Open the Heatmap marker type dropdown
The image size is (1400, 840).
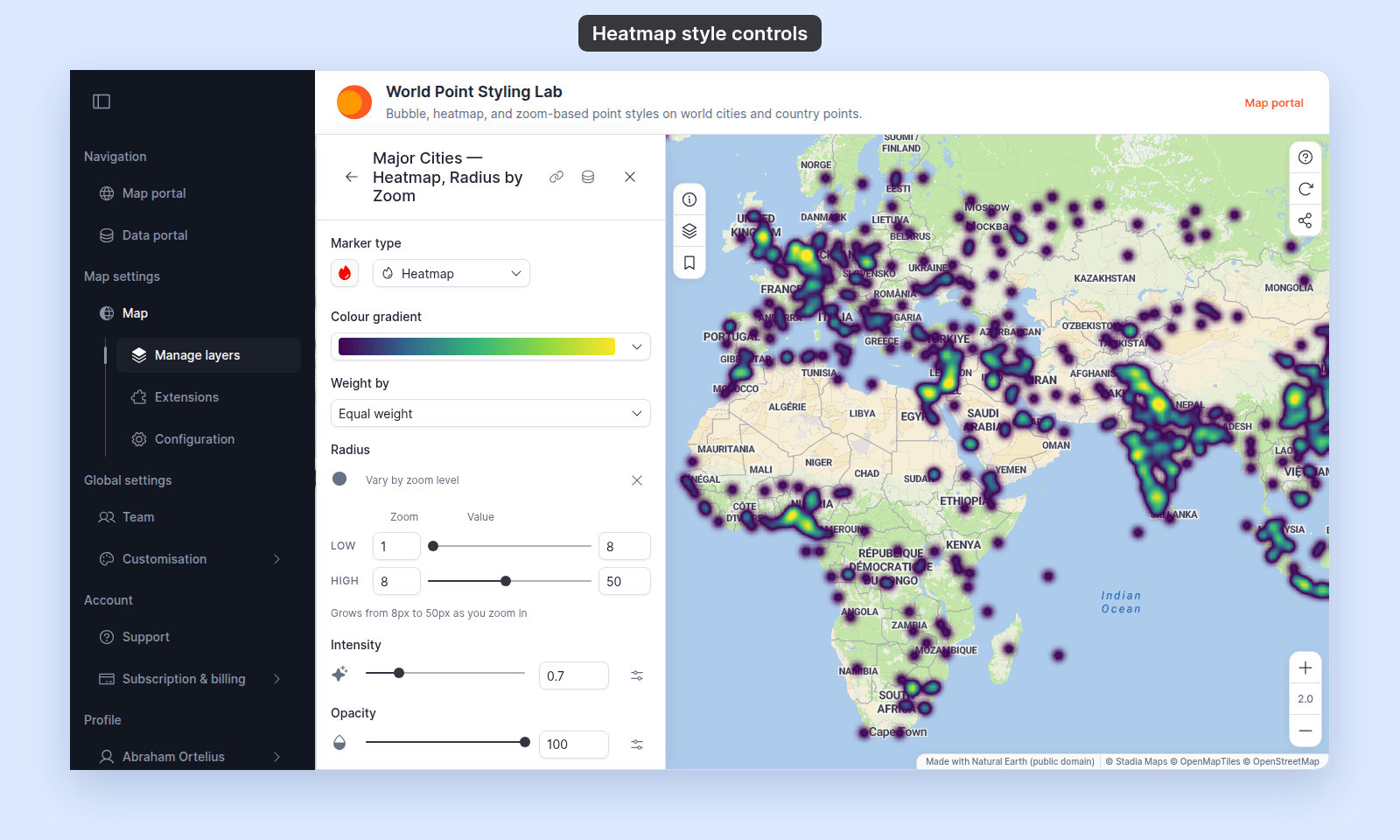(x=451, y=273)
